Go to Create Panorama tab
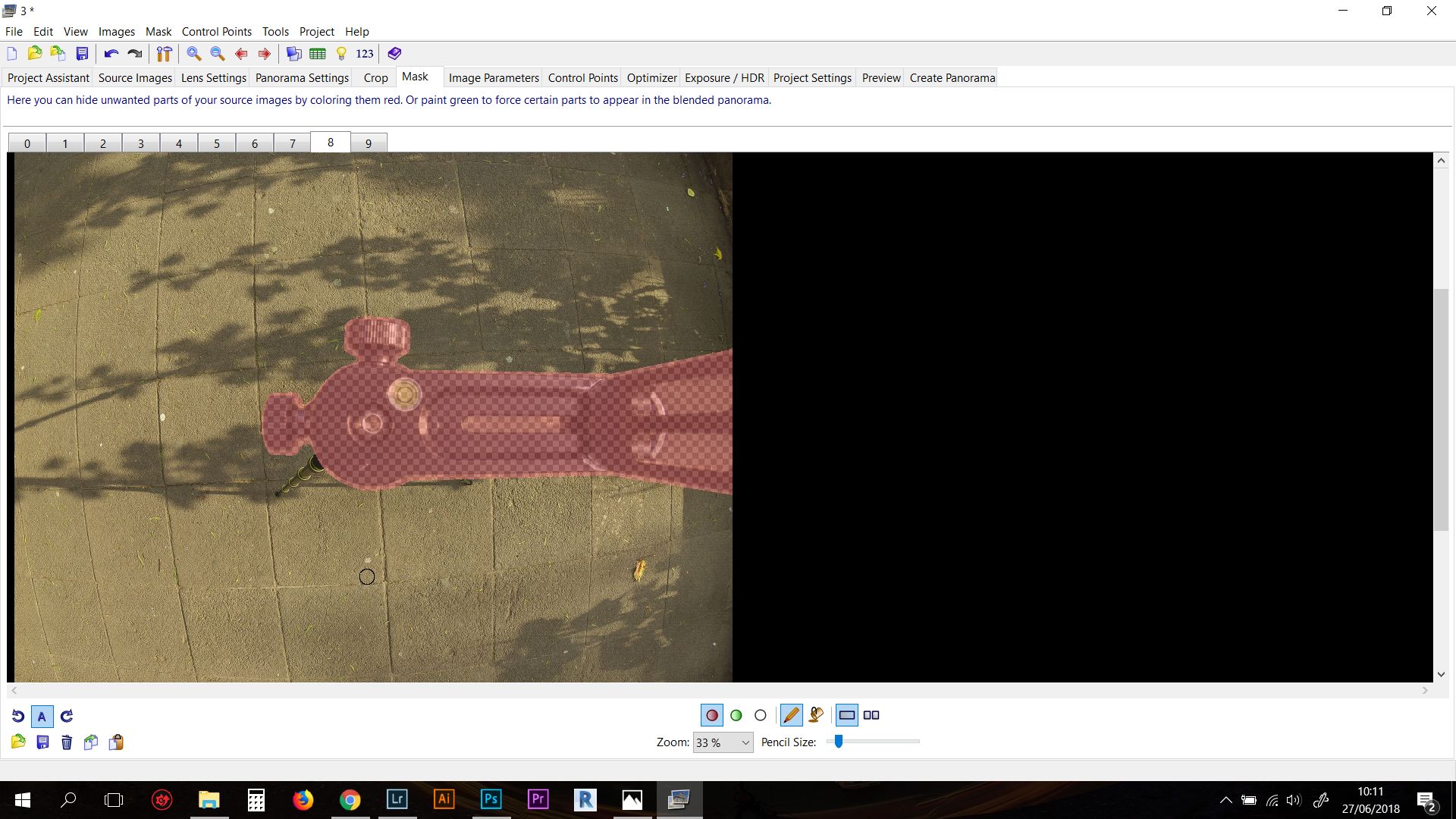Viewport: 1456px width, 819px height. pos(952,77)
